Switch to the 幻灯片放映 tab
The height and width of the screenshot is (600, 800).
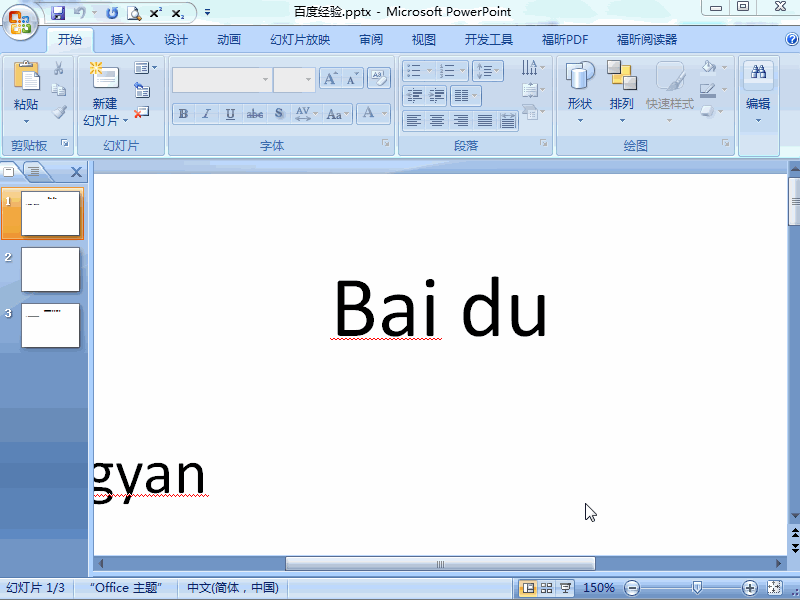point(300,40)
